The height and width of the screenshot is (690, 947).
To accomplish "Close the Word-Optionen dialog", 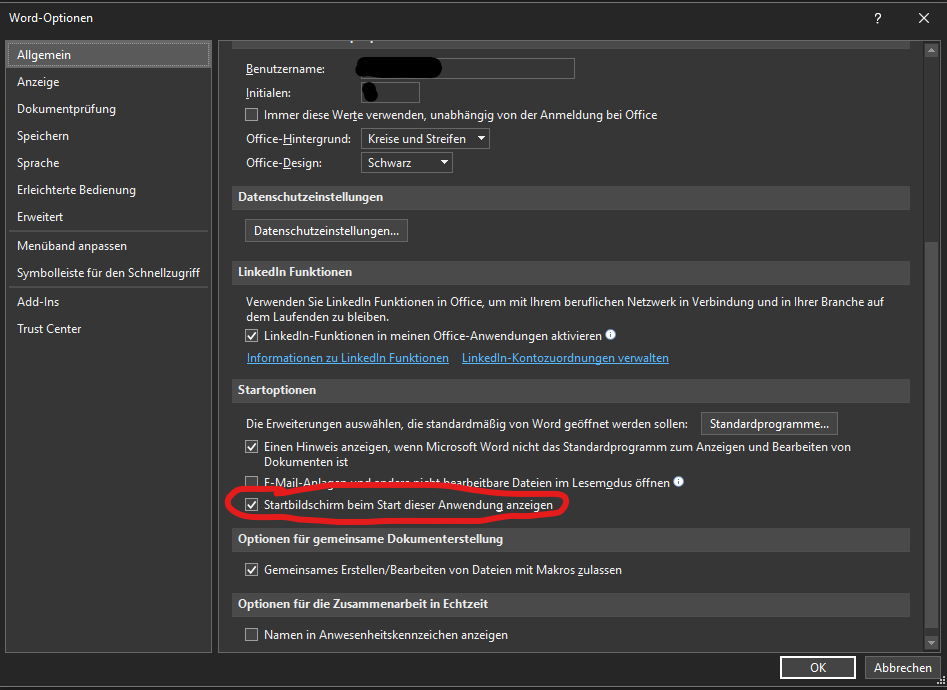I will click(x=924, y=18).
